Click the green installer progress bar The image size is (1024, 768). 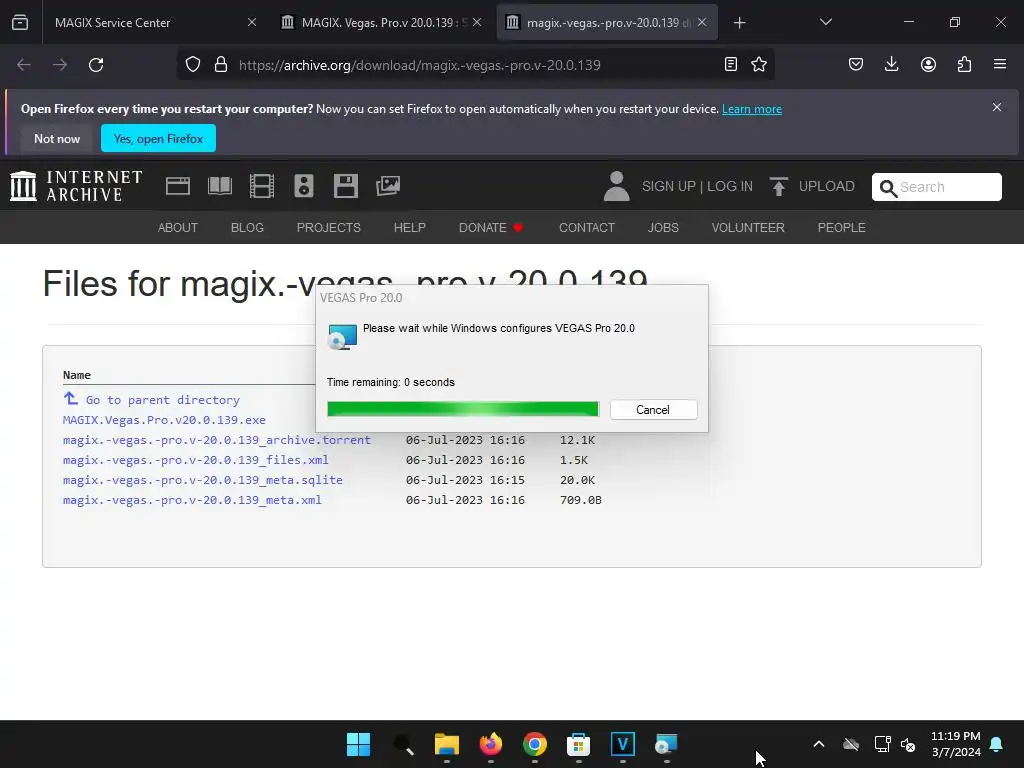pos(463,409)
